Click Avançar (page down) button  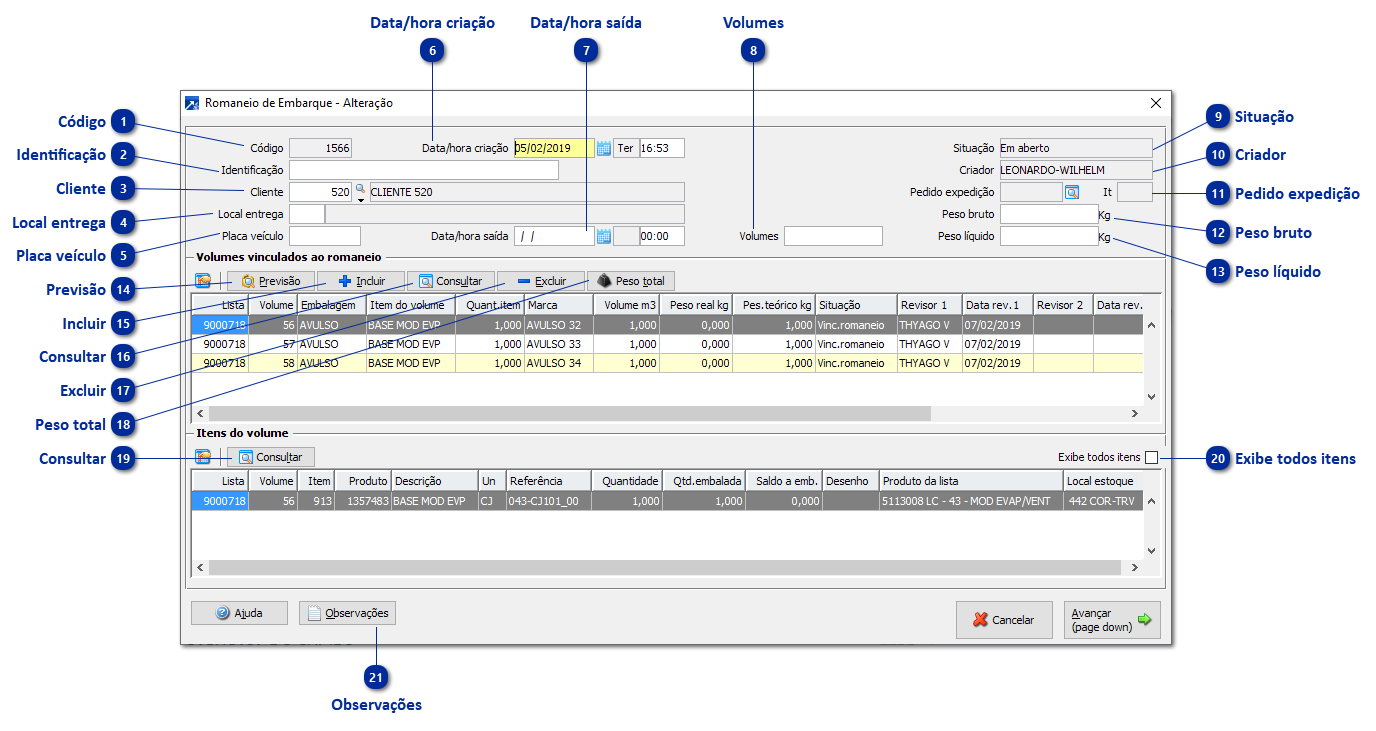(x=1112, y=620)
